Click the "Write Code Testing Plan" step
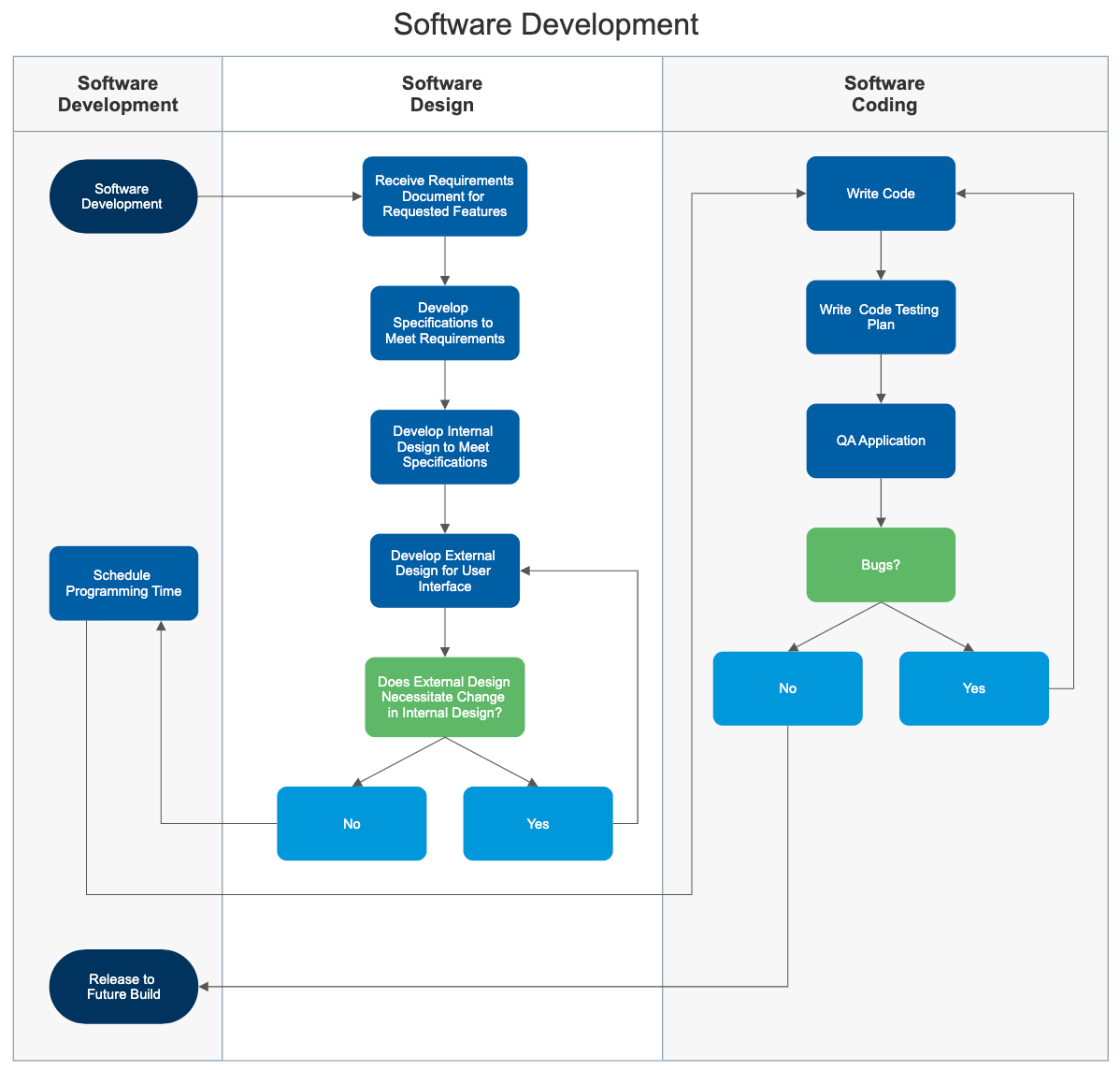Screen dimensions: 1120x1070 [x=880, y=317]
